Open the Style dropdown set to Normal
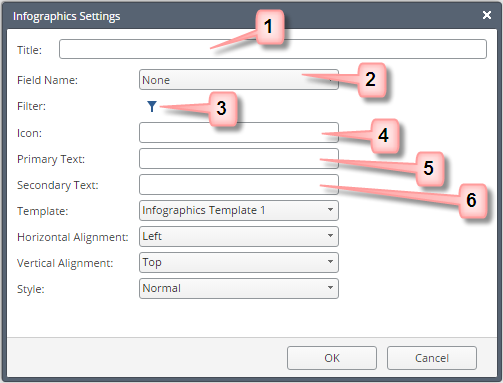Viewport: 503px width, 383px height. click(x=239, y=288)
